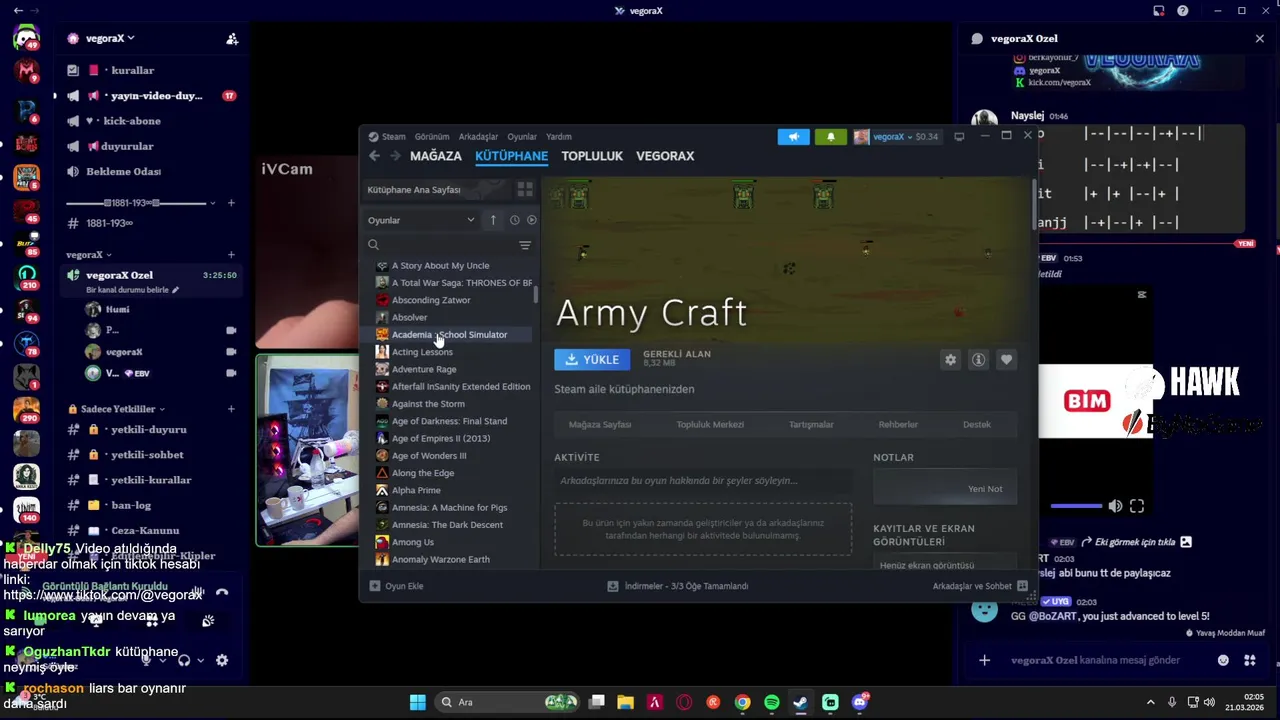1280x720 pixels.
Task: Open Discord user settings gear
Action: point(222,660)
